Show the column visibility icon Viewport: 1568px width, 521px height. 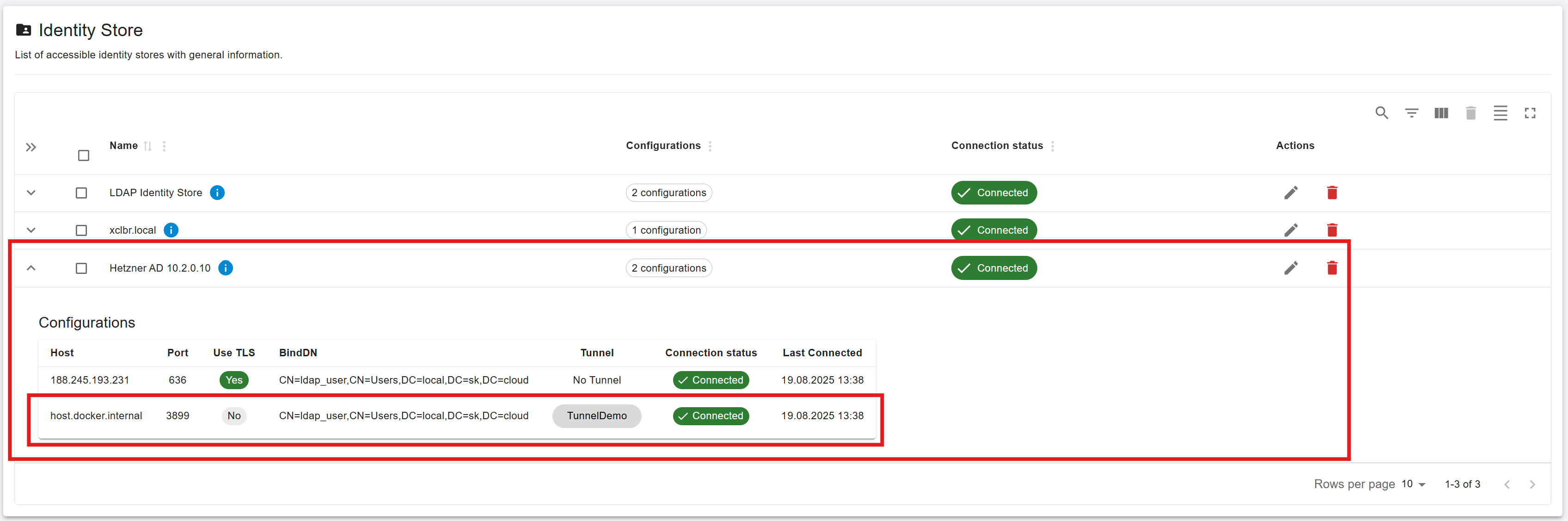[1441, 113]
